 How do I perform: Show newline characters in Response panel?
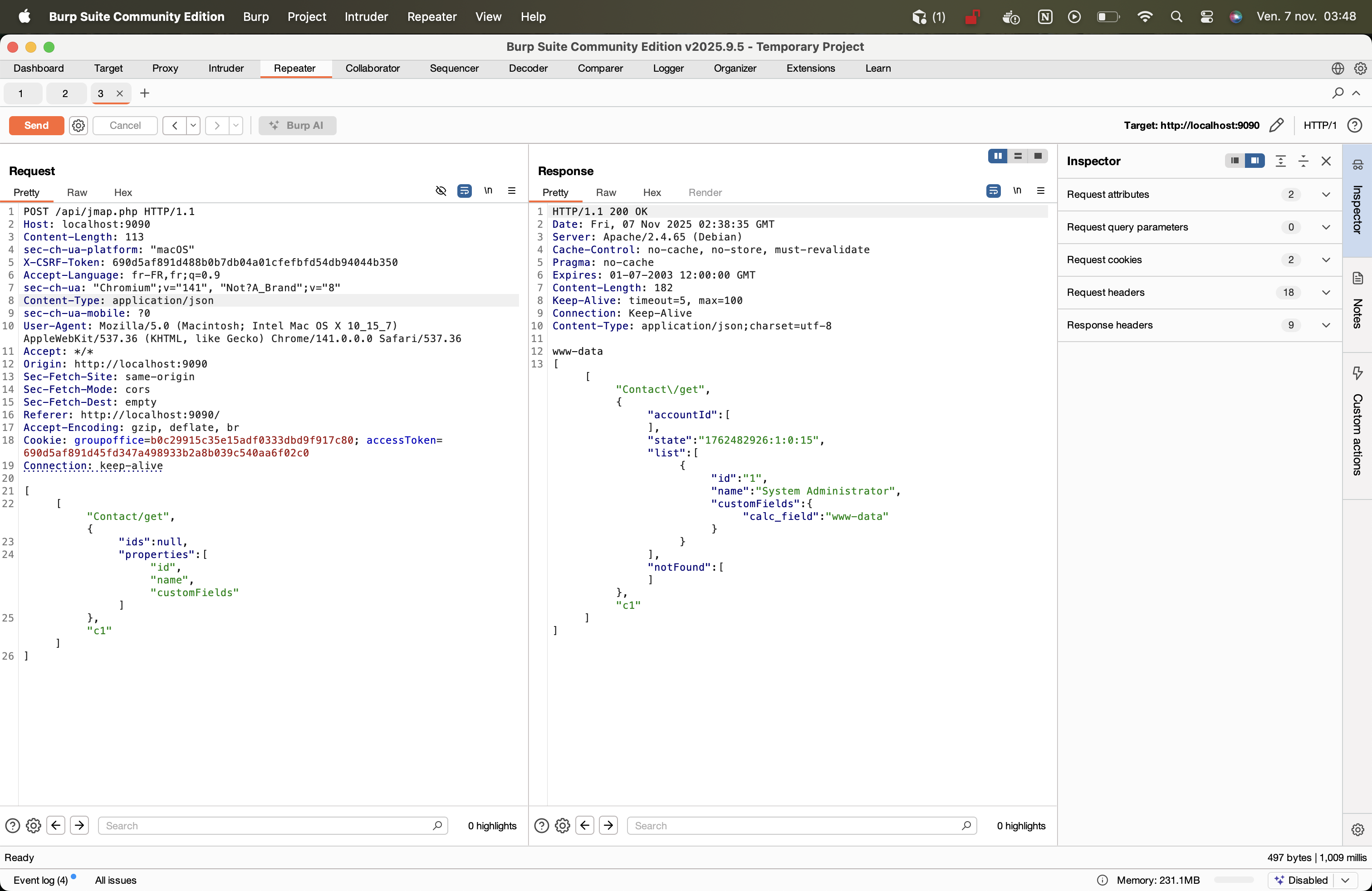click(1017, 191)
